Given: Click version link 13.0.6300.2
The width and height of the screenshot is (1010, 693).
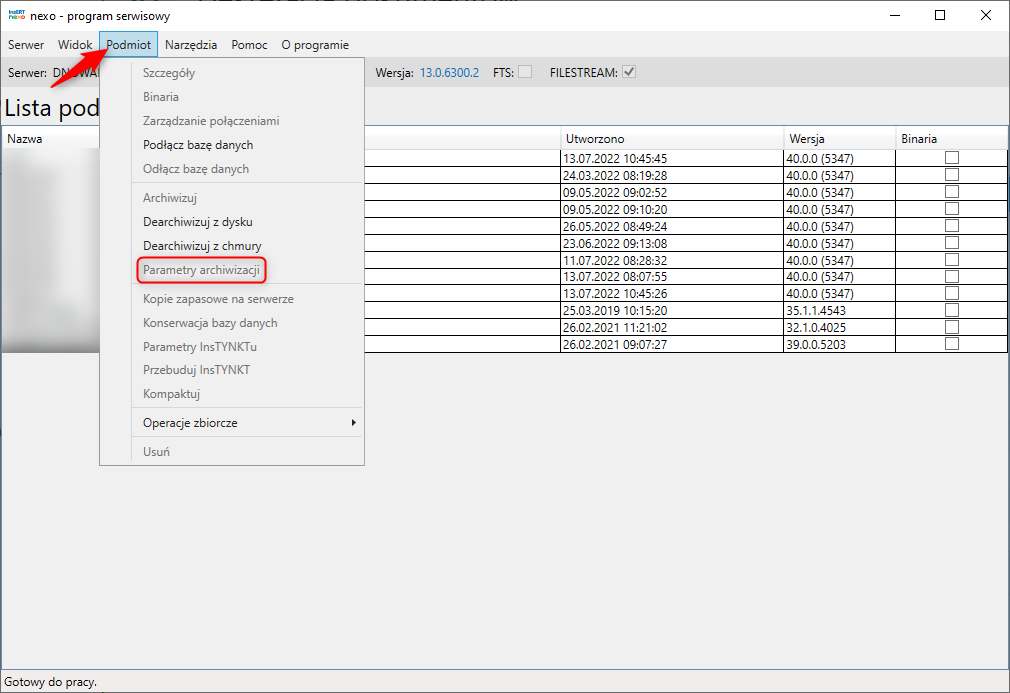Looking at the screenshot, I should [450, 73].
